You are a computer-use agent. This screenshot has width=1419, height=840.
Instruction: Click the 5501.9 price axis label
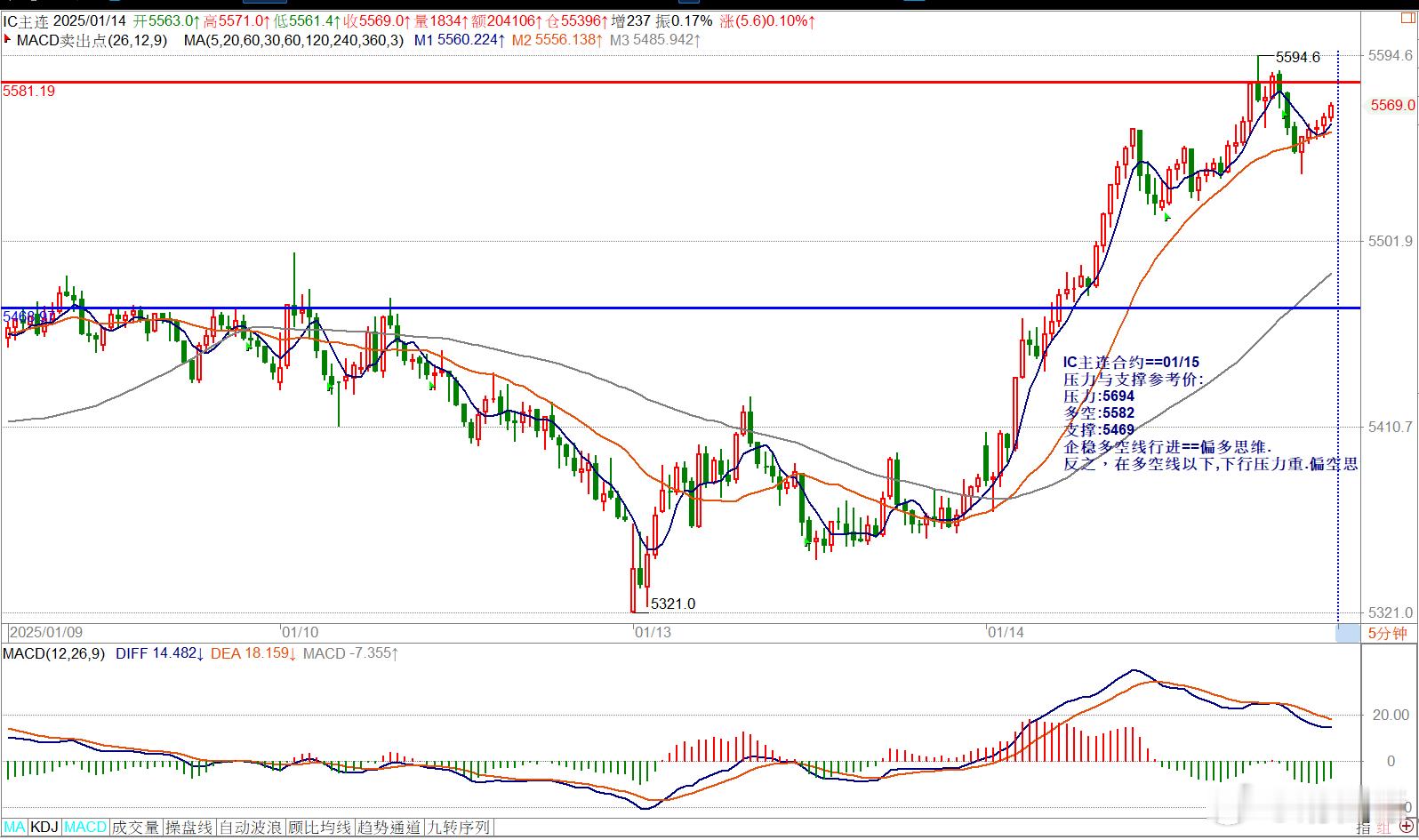click(x=1391, y=241)
